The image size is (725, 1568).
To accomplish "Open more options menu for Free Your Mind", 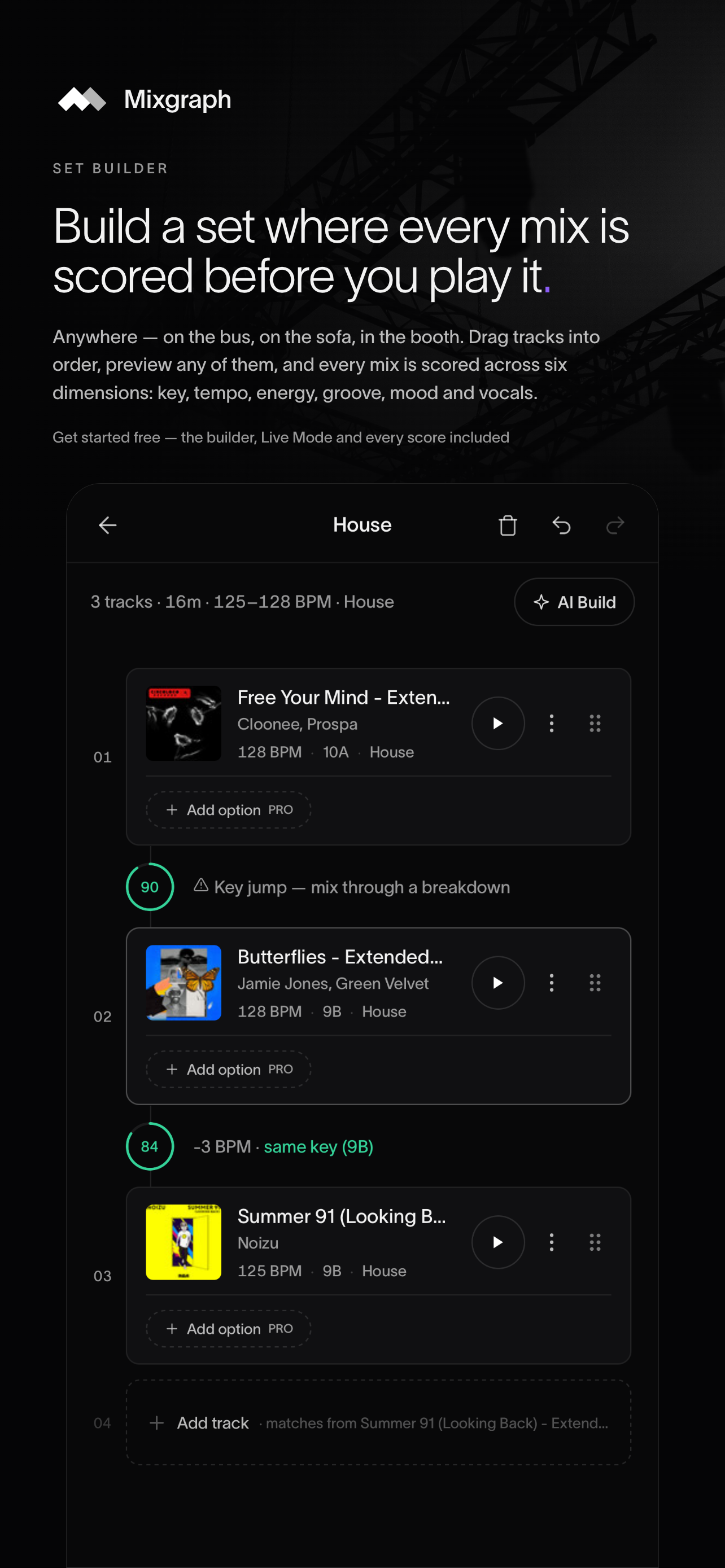I will coord(552,723).
